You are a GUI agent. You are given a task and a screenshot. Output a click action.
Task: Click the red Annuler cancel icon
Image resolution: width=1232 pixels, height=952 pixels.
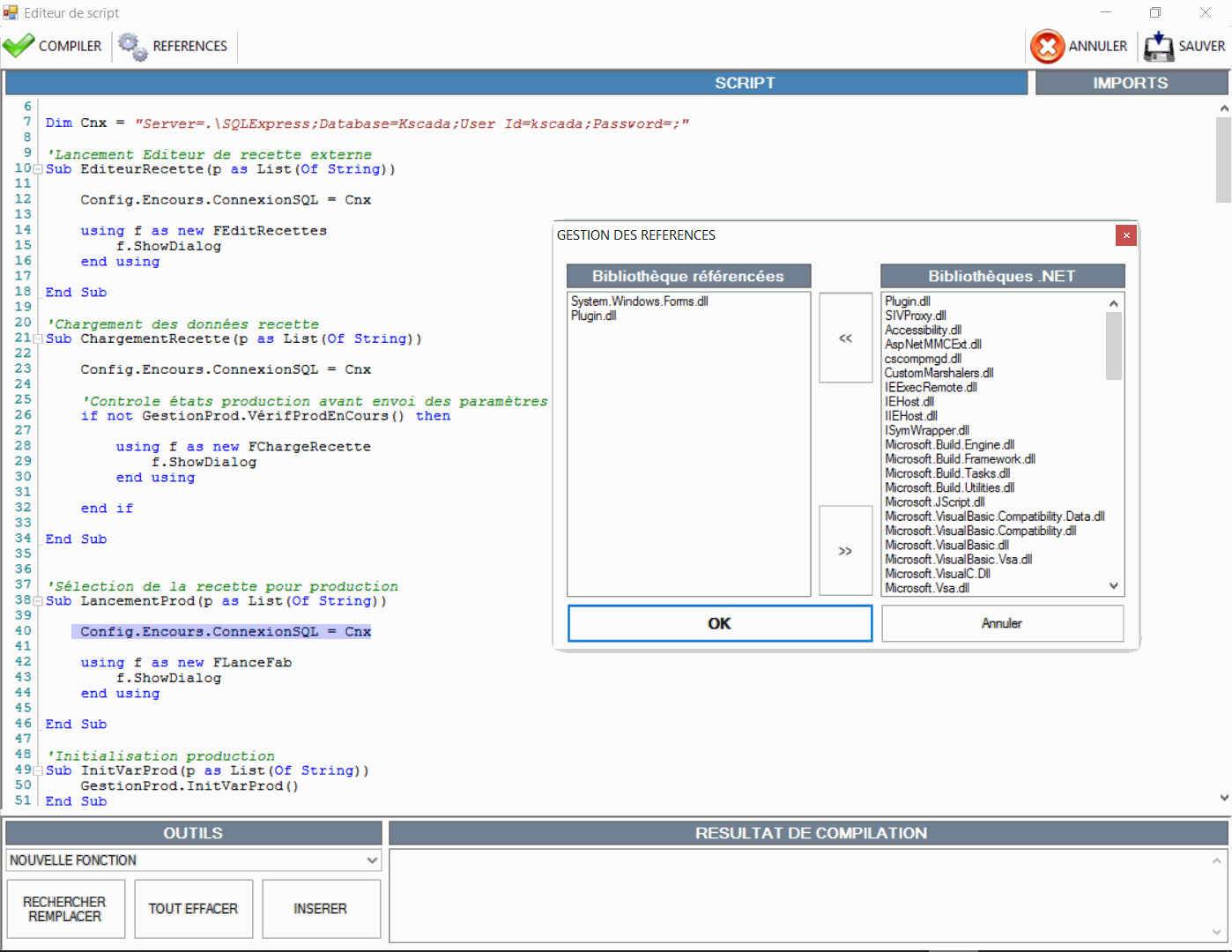click(1047, 47)
